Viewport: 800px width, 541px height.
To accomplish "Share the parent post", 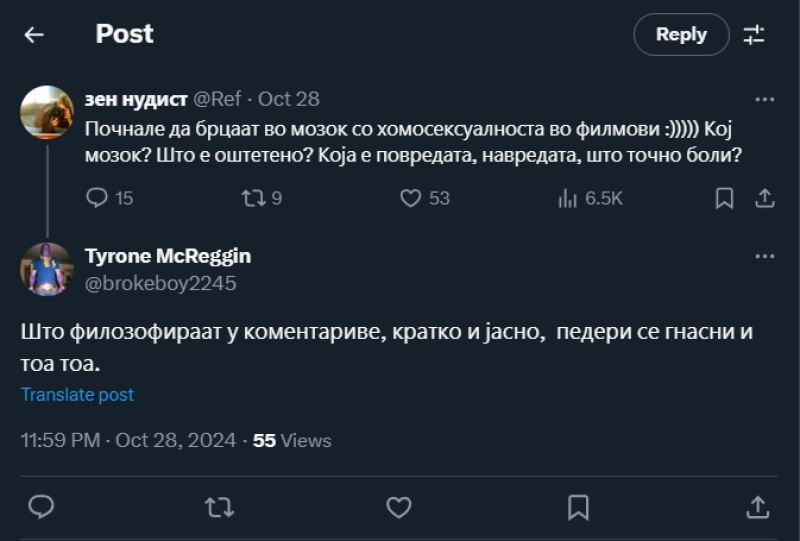I will (x=764, y=198).
